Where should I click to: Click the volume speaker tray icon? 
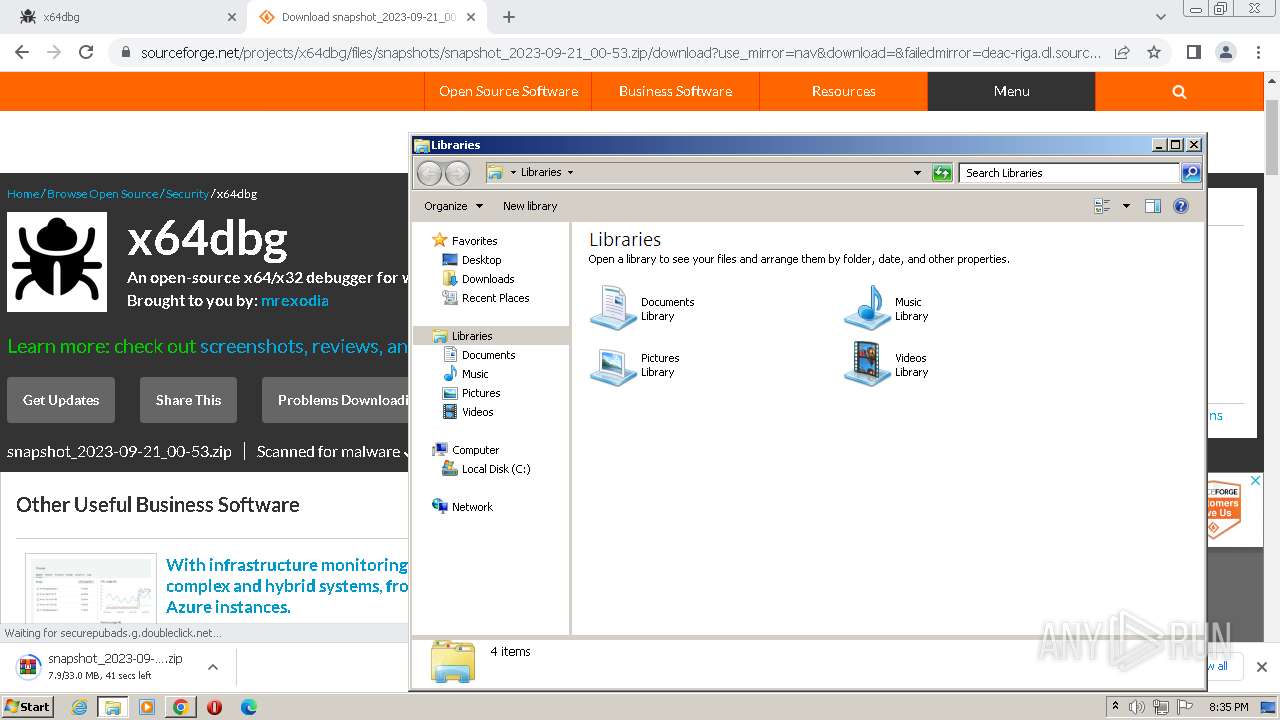pyautogui.click(x=1137, y=707)
